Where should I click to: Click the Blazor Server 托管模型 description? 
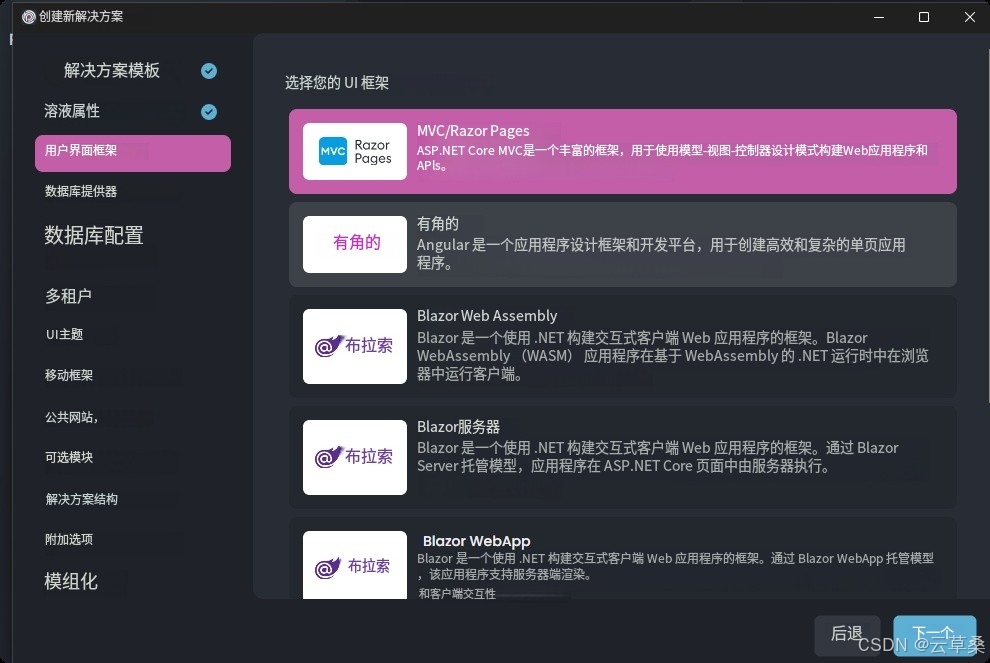point(657,457)
